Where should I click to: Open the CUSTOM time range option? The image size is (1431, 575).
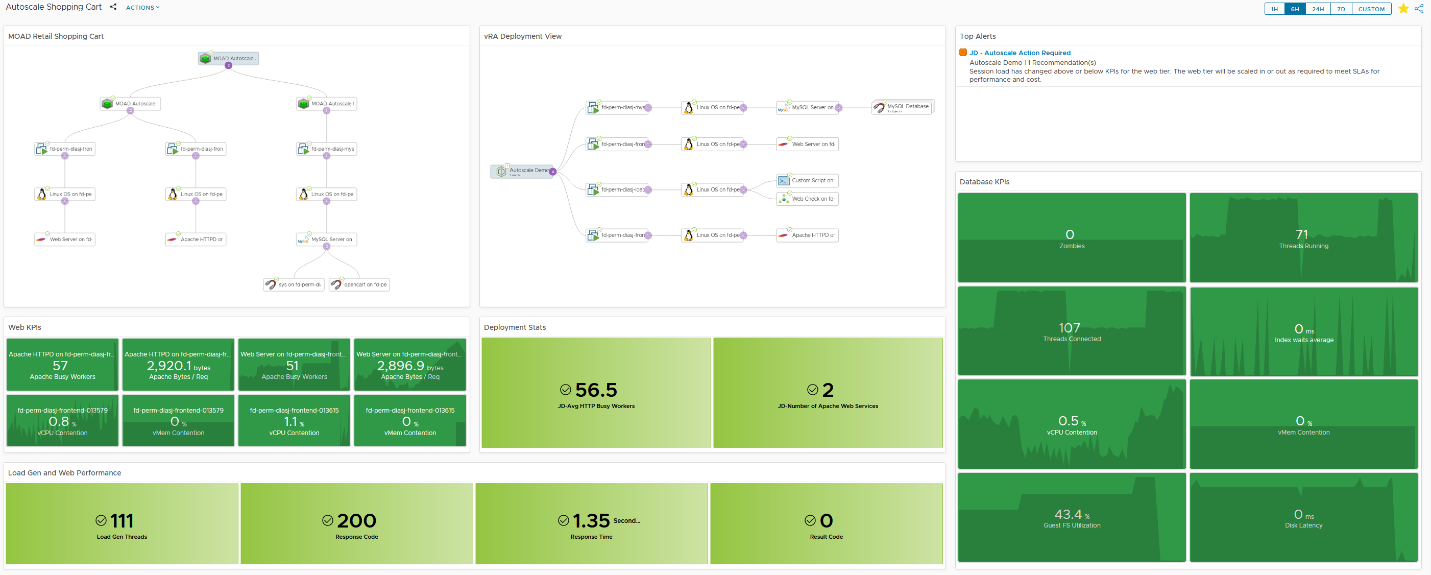pos(1371,8)
